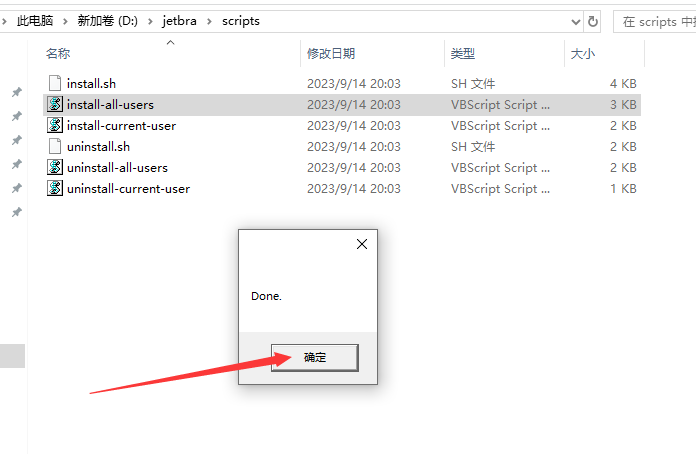Image resolution: width=696 pixels, height=454 pixels.
Task: Open address bar history dropdown
Action: pos(576,21)
